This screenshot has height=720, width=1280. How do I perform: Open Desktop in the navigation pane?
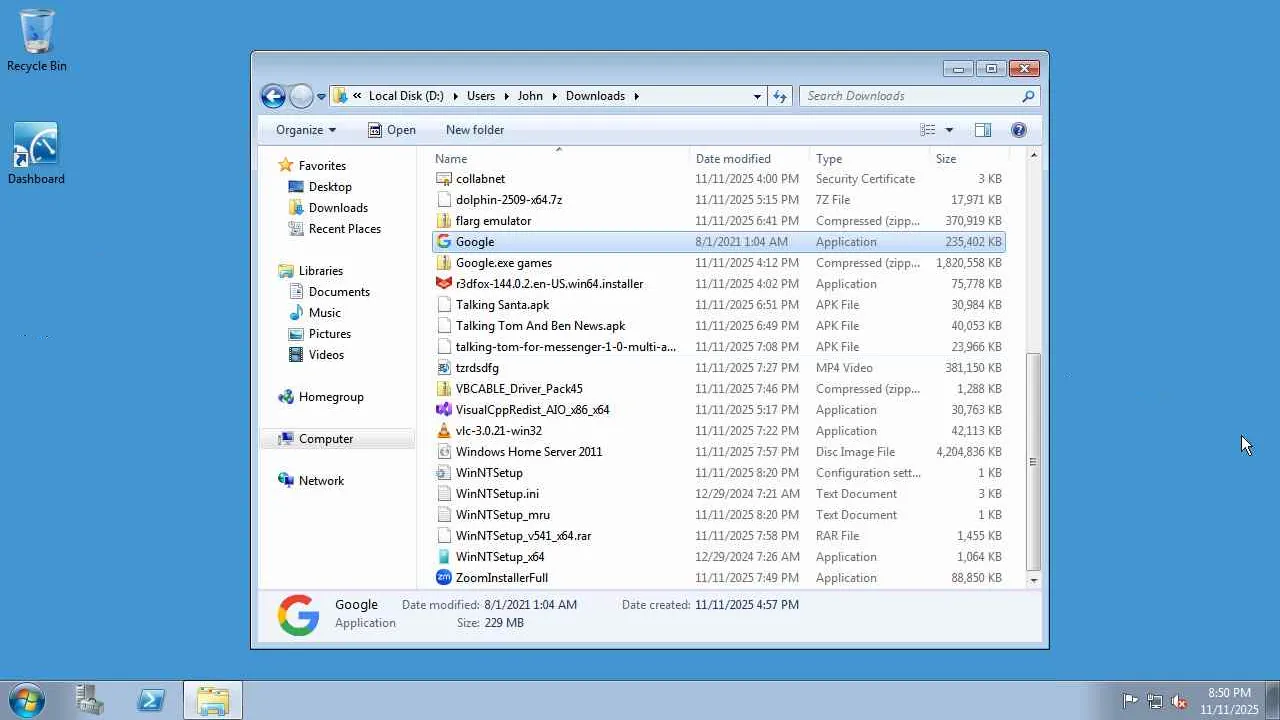(330, 187)
